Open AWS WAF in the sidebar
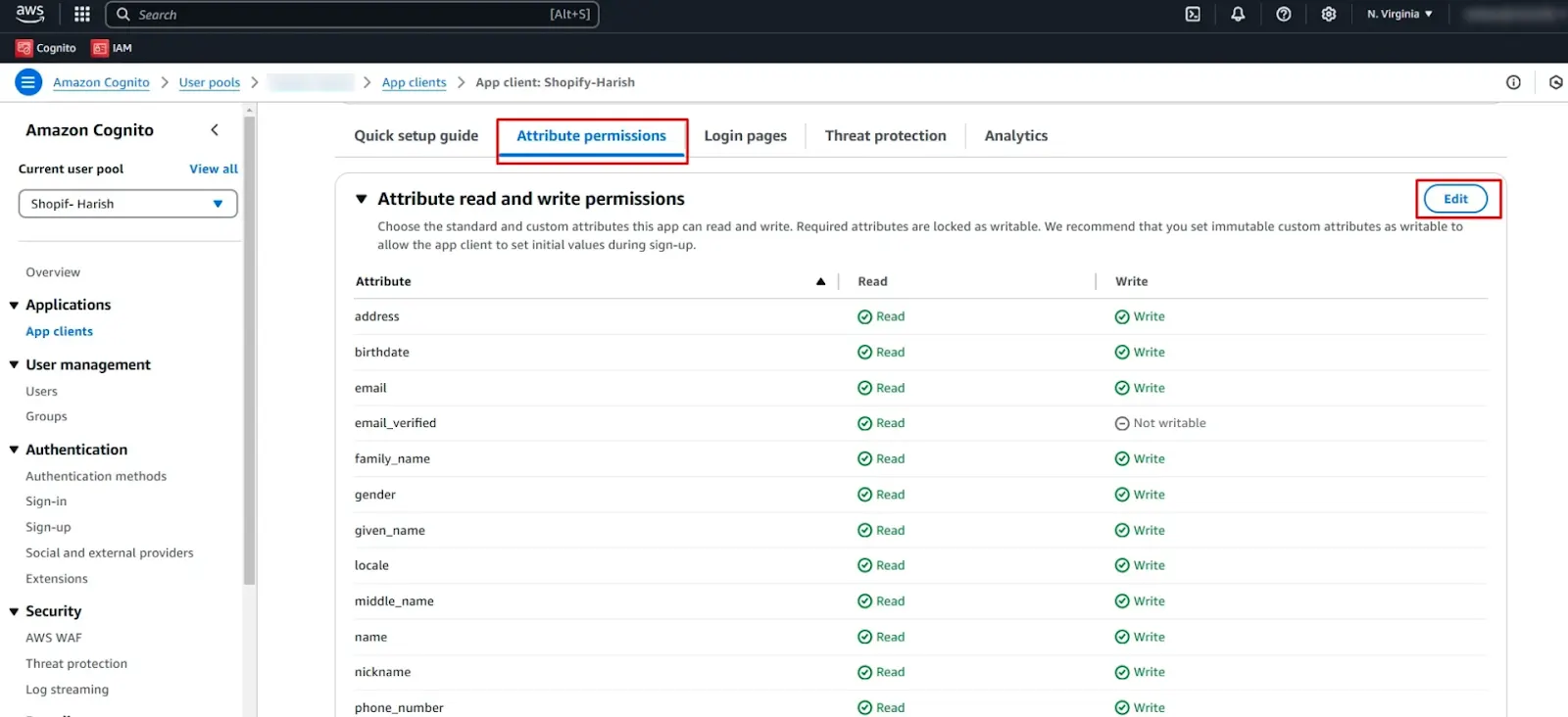Screen dimensions: 1568x717 point(54,638)
